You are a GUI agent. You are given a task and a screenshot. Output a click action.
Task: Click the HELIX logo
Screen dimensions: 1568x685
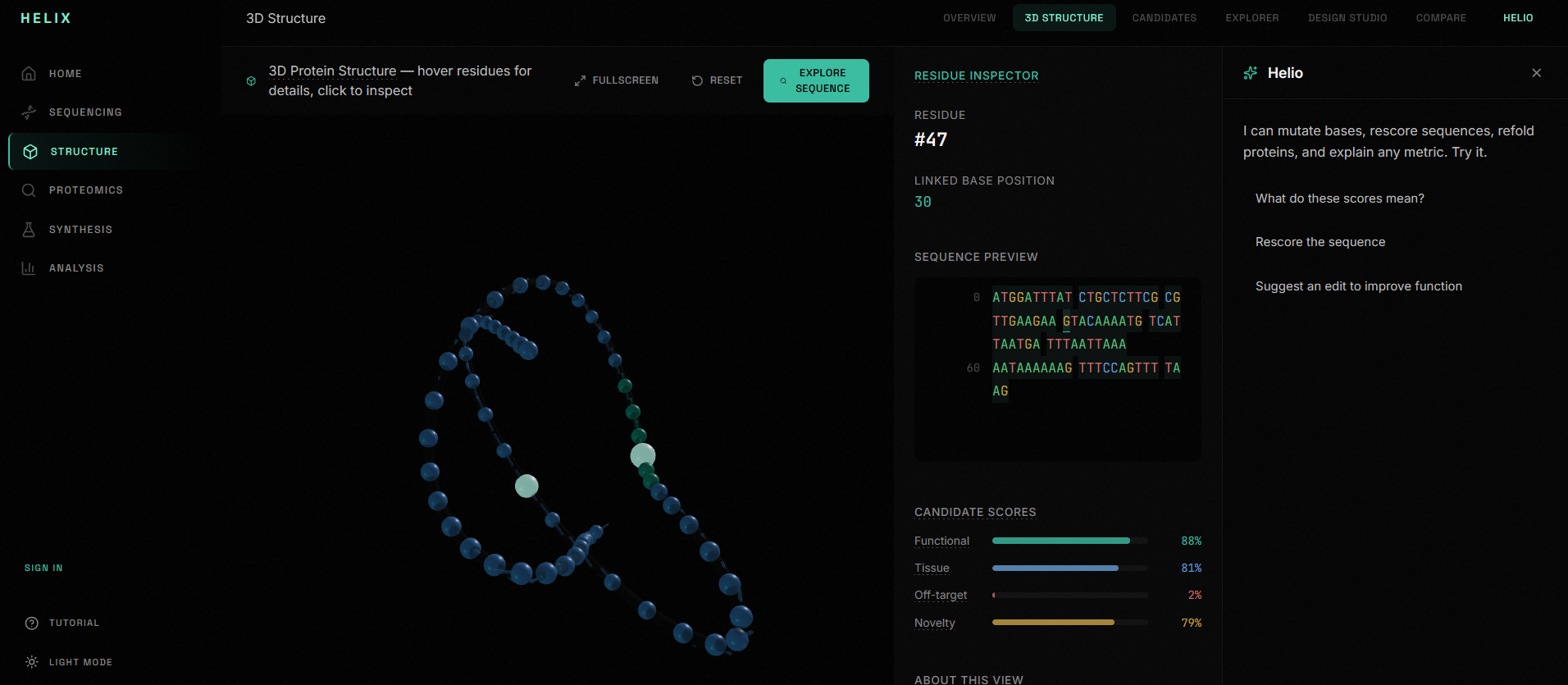coord(46,18)
